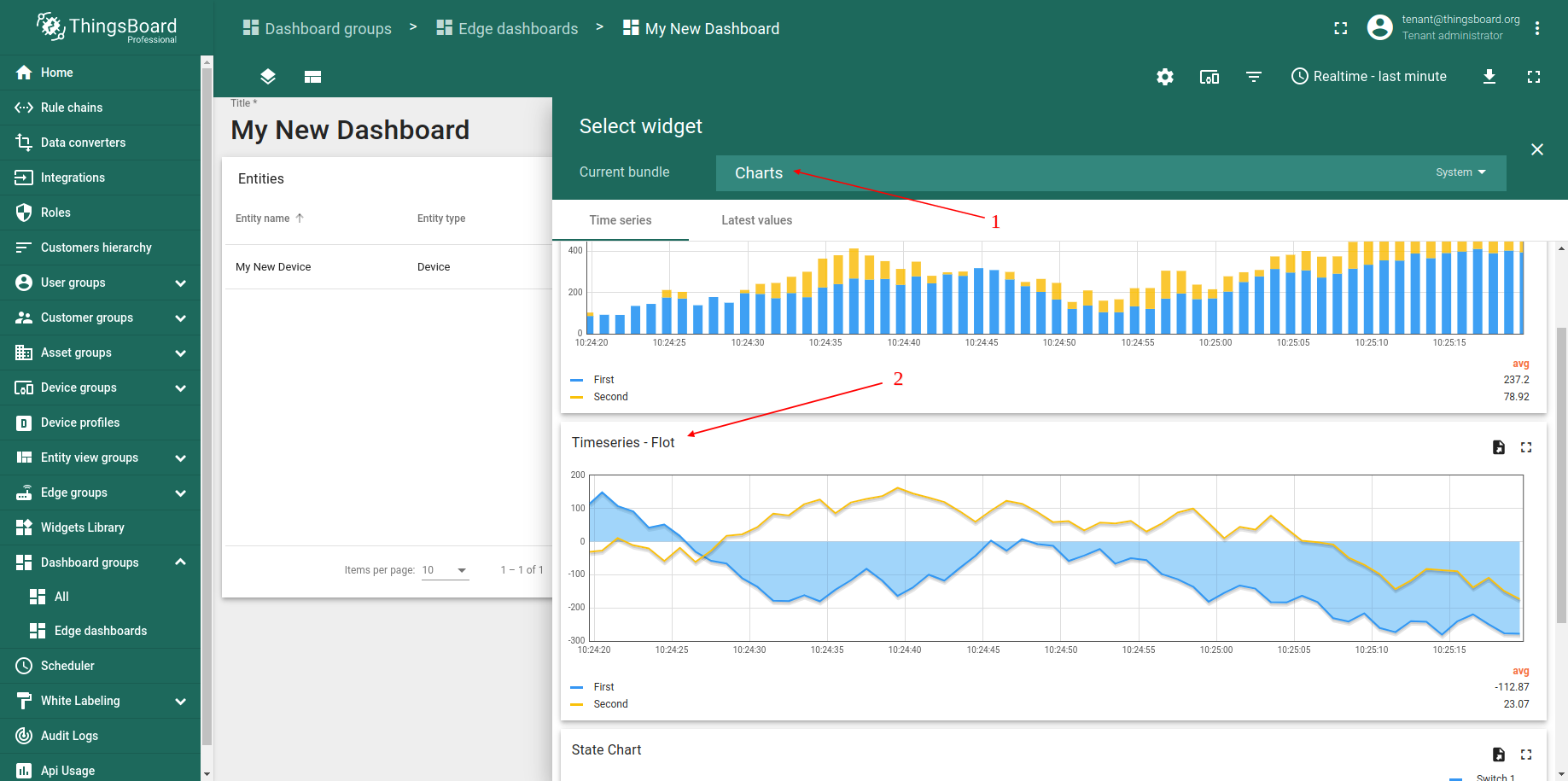Image resolution: width=1568 pixels, height=781 pixels.
Task: Expand Device groups menu
Action: (x=100, y=388)
